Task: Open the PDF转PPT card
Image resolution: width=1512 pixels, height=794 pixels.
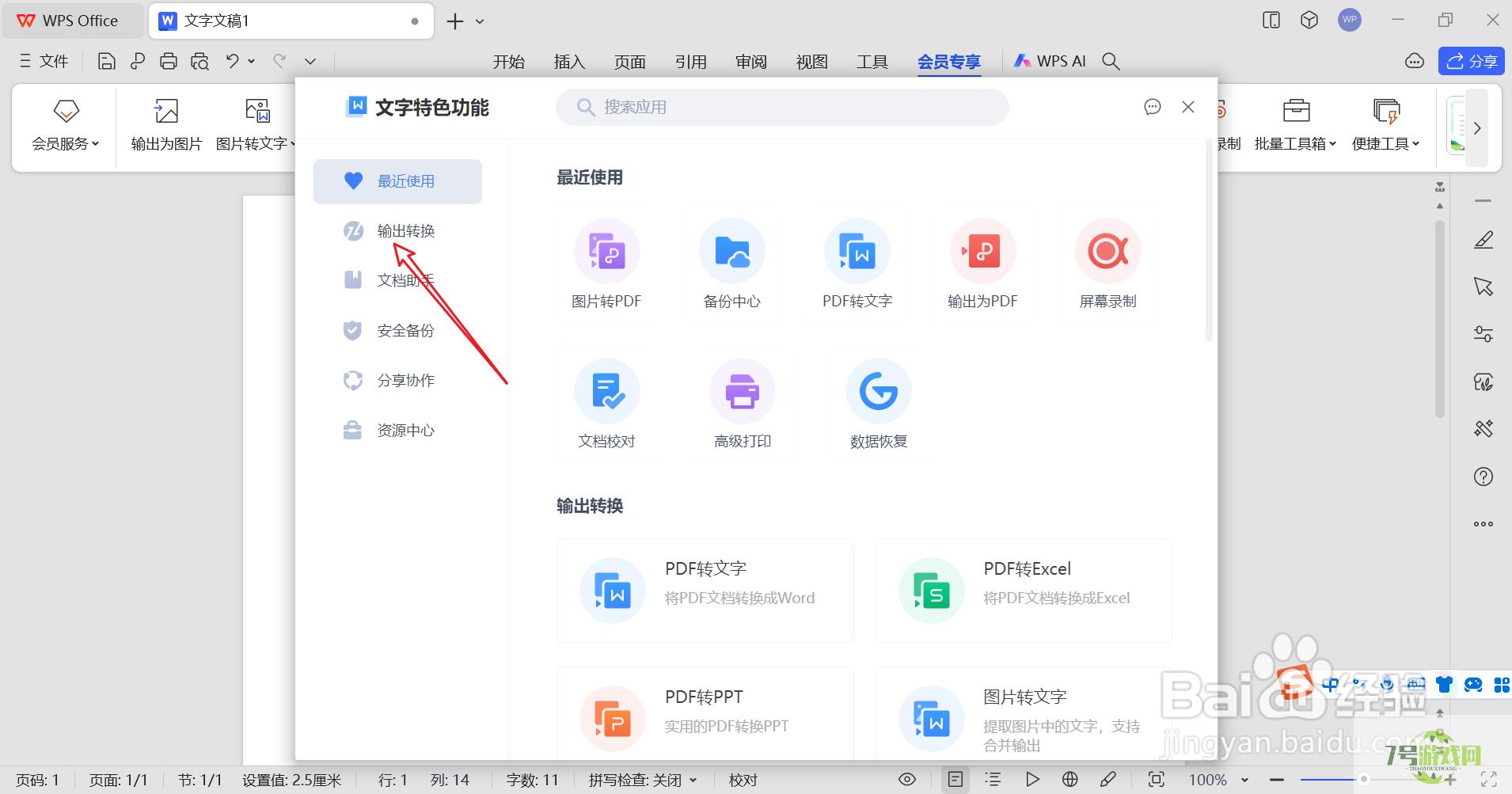Action: [x=705, y=714]
